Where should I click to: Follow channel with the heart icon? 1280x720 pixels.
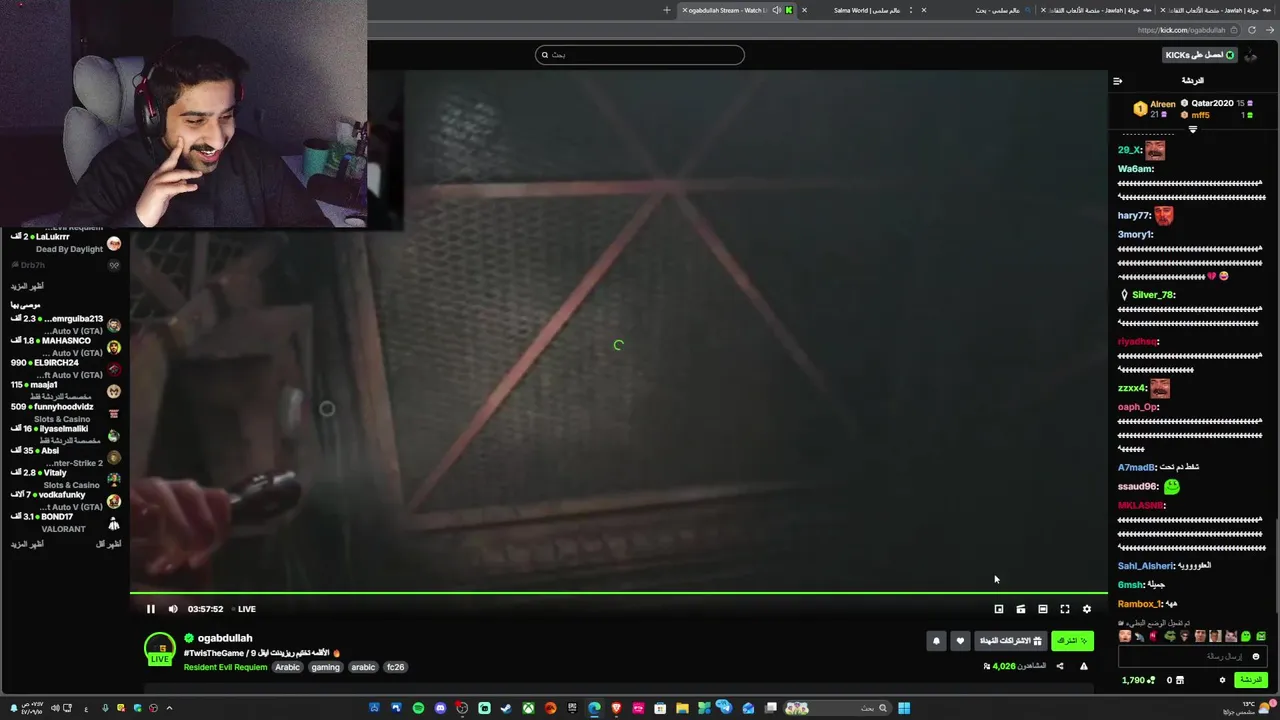[960, 641]
